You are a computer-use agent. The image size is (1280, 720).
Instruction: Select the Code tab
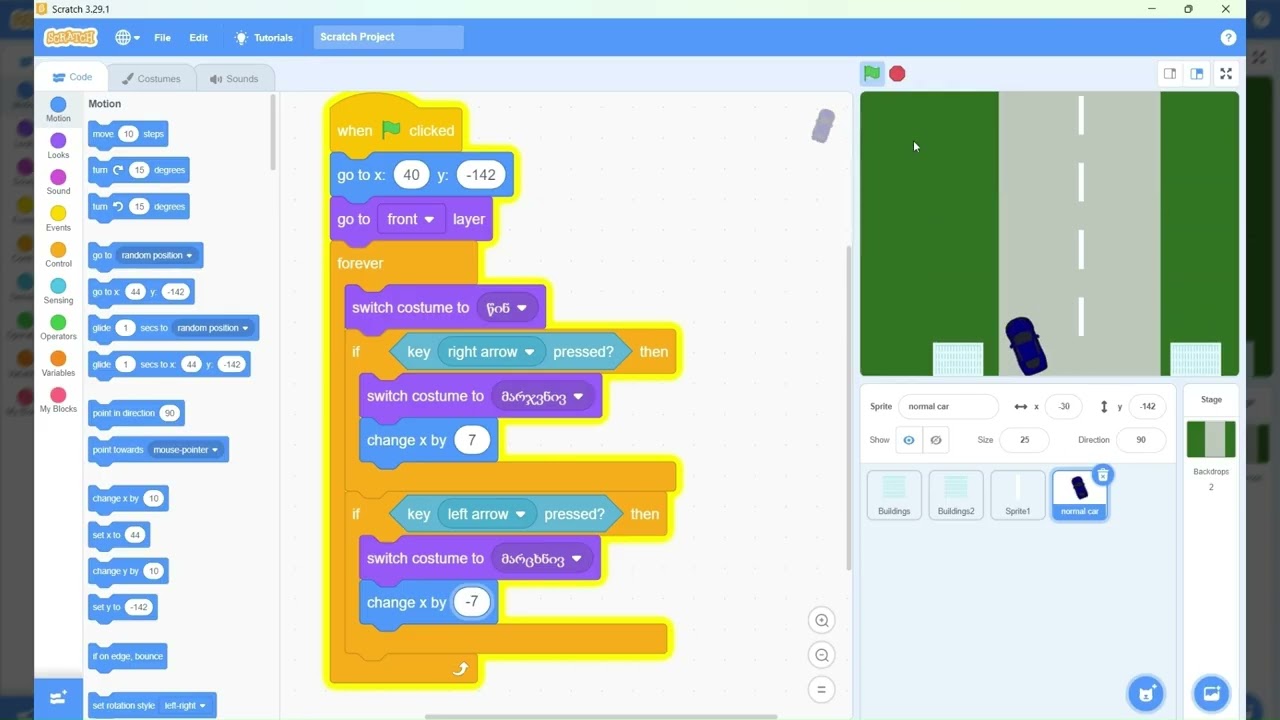71,77
